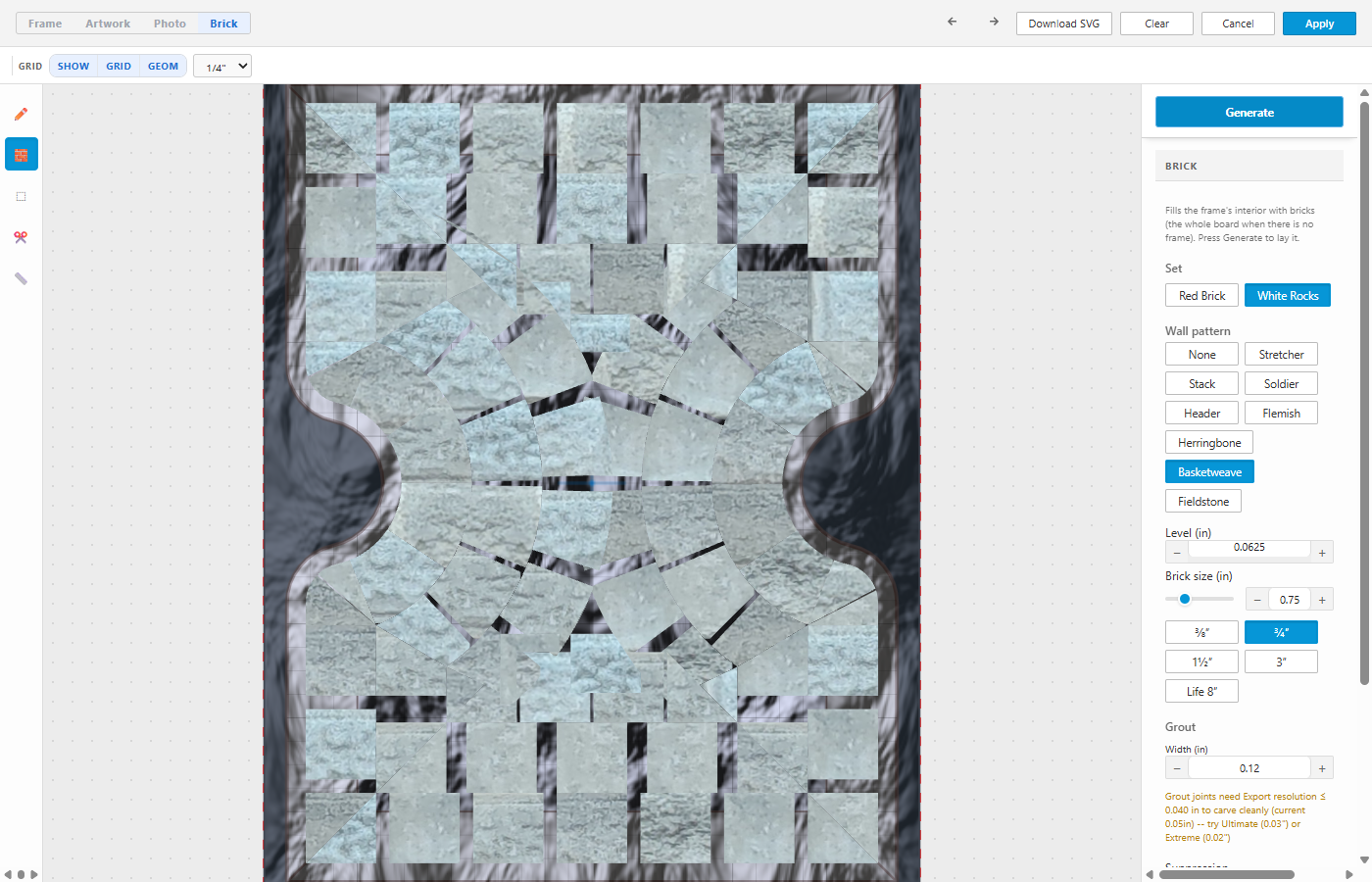Click the Apply button
This screenshot has height=882, width=1372.
tap(1319, 24)
